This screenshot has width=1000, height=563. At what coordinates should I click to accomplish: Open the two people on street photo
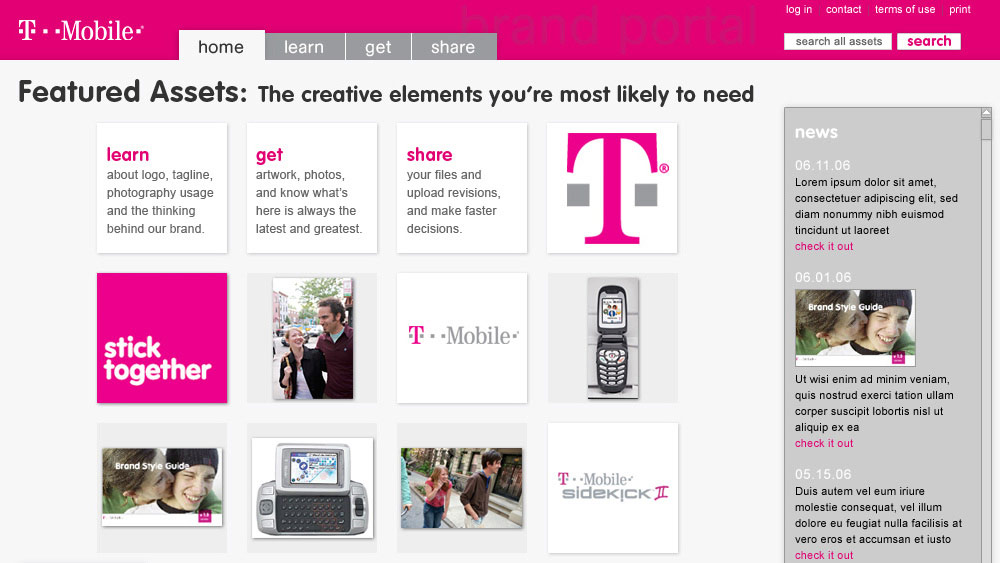click(x=462, y=487)
